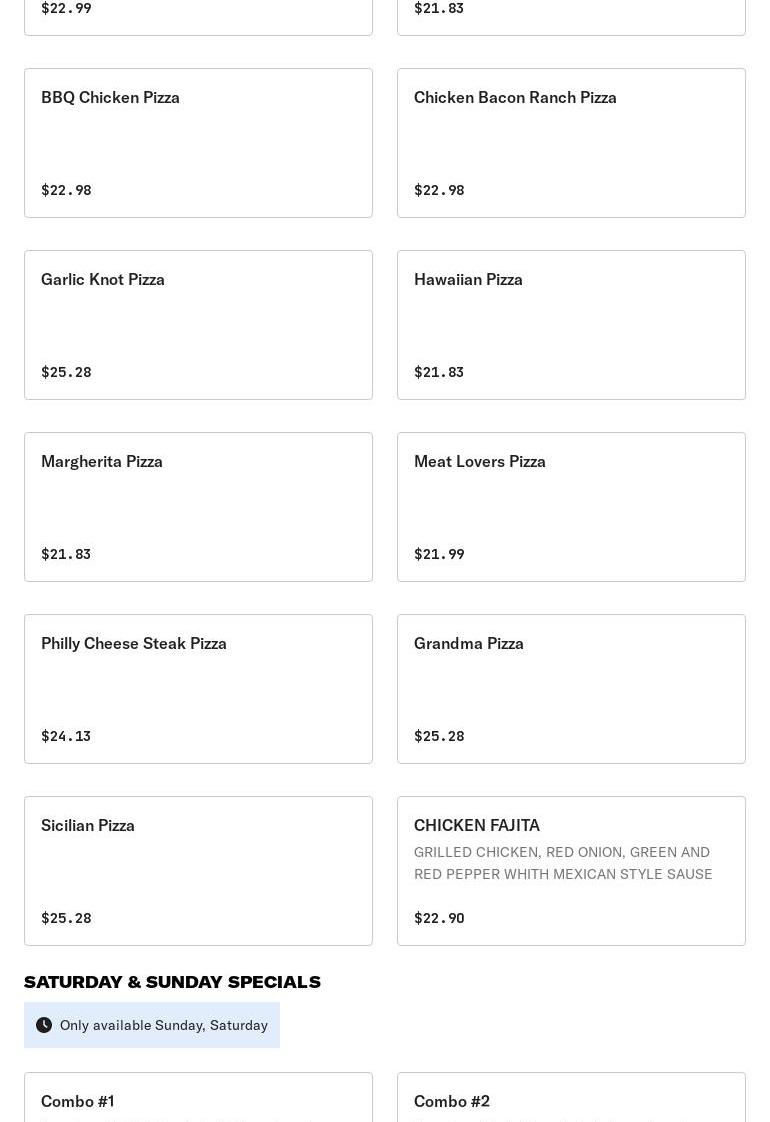Open Philly Cheese Steak Pizza item
Viewport: 770px width, 1122px height.
(198, 689)
